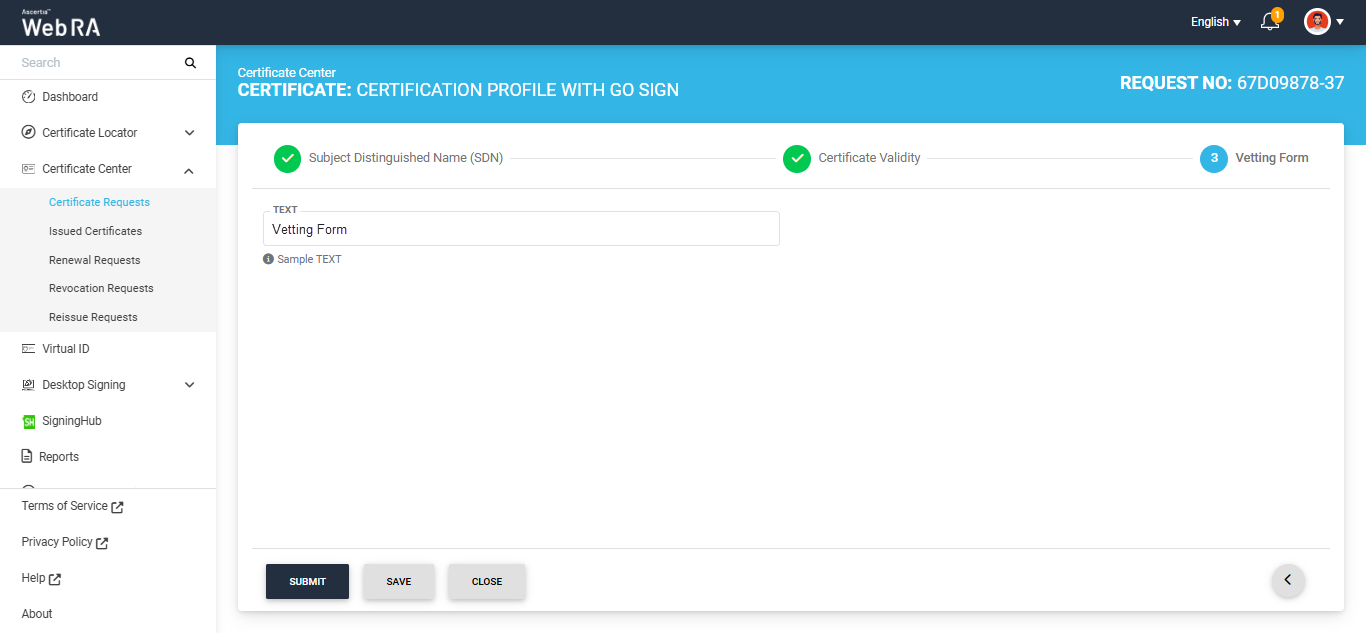Viewport: 1366px width, 633px height.
Task: Click the search magnifier icon
Action: coord(190,63)
